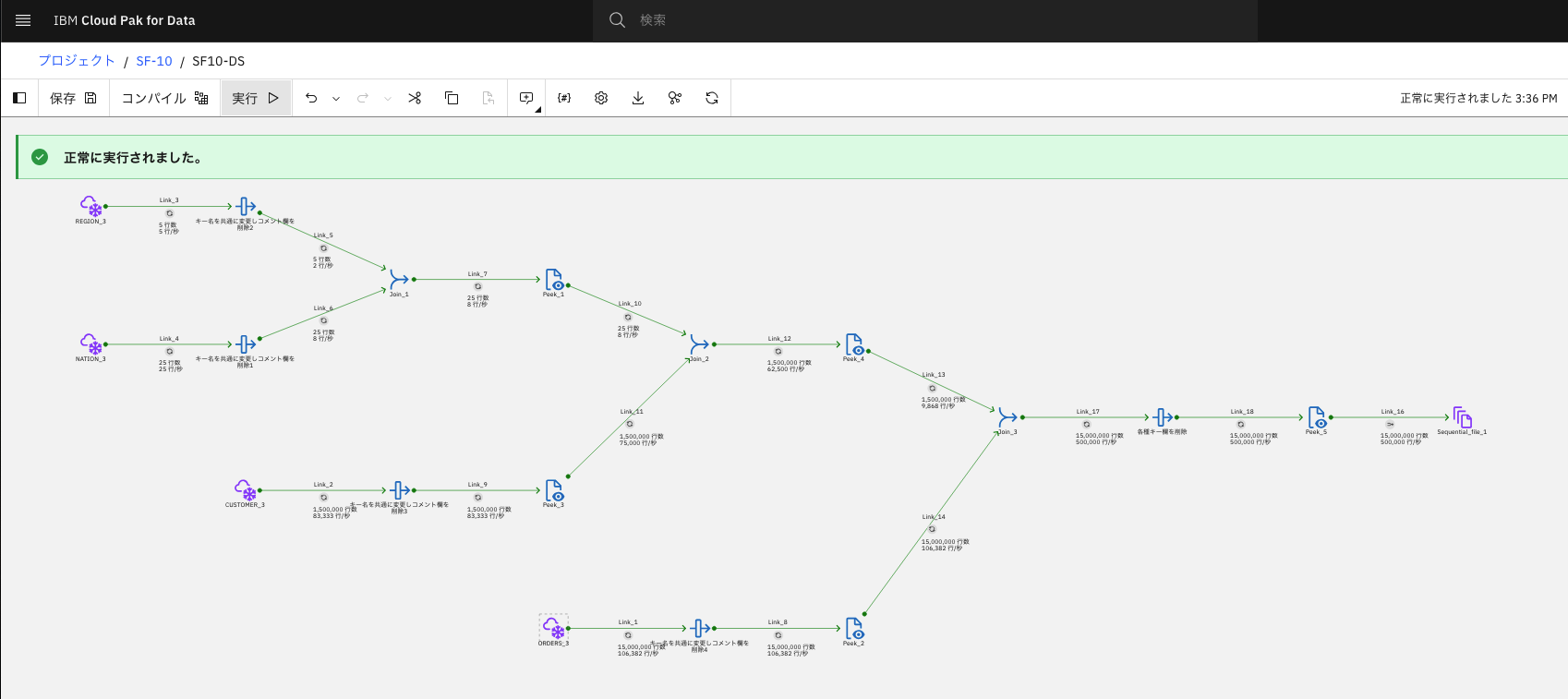Select the 各種キー欄を削除 transformer node
Viewport: 1568px width, 699px height.
coord(1163,417)
